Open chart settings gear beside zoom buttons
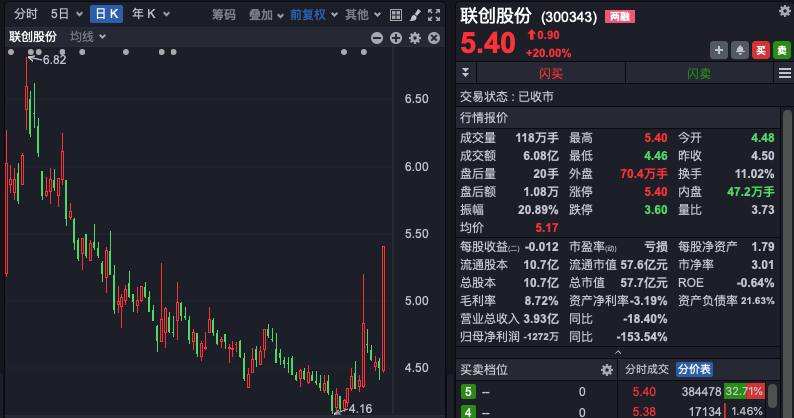This screenshot has height=418, width=794. (414, 37)
